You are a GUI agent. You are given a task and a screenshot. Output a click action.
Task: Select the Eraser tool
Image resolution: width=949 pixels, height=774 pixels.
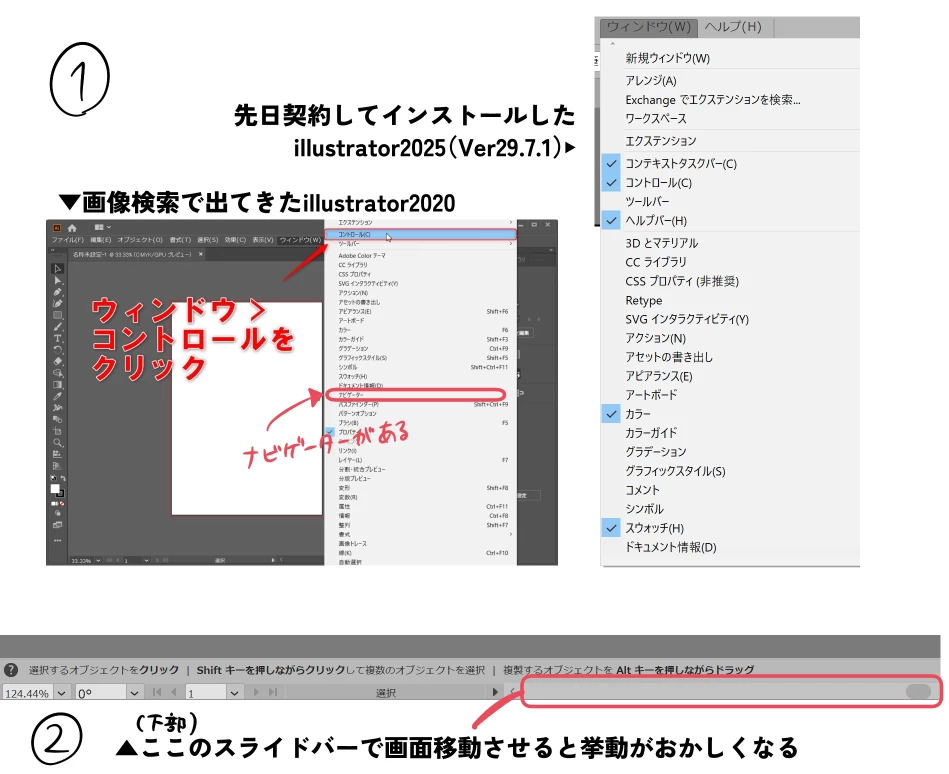[57, 361]
